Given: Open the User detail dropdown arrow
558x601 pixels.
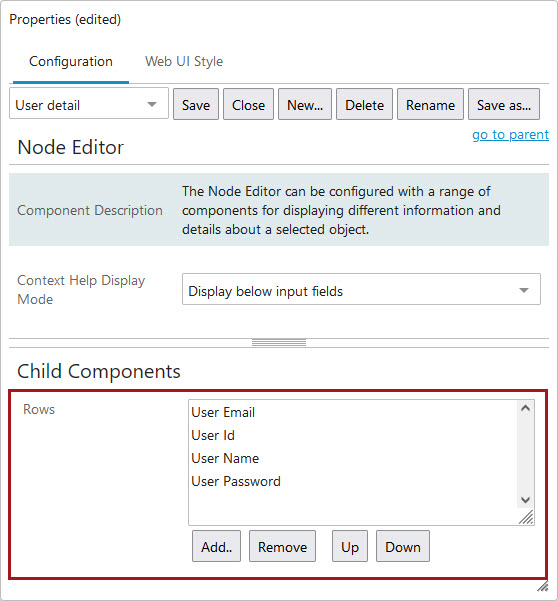Looking at the screenshot, I should click(x=152, y=104).
